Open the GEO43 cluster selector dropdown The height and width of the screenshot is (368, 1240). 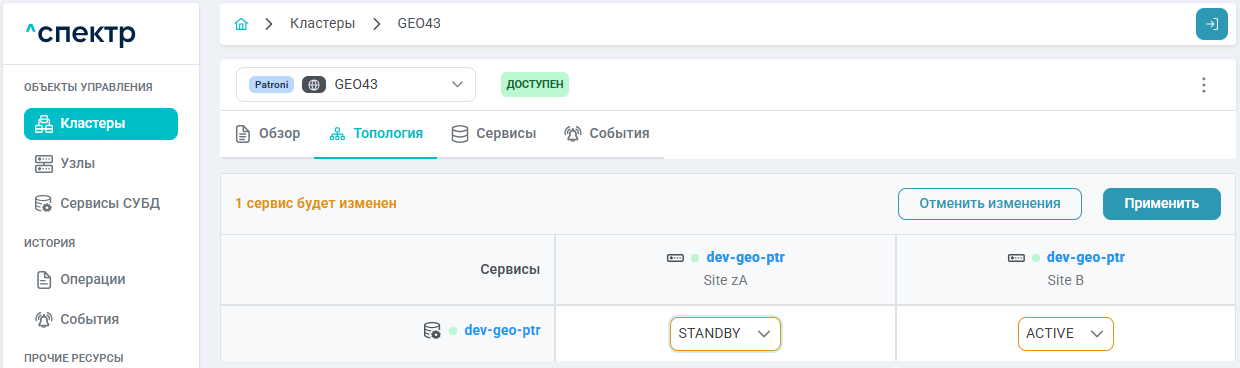[x=356, y=85]
